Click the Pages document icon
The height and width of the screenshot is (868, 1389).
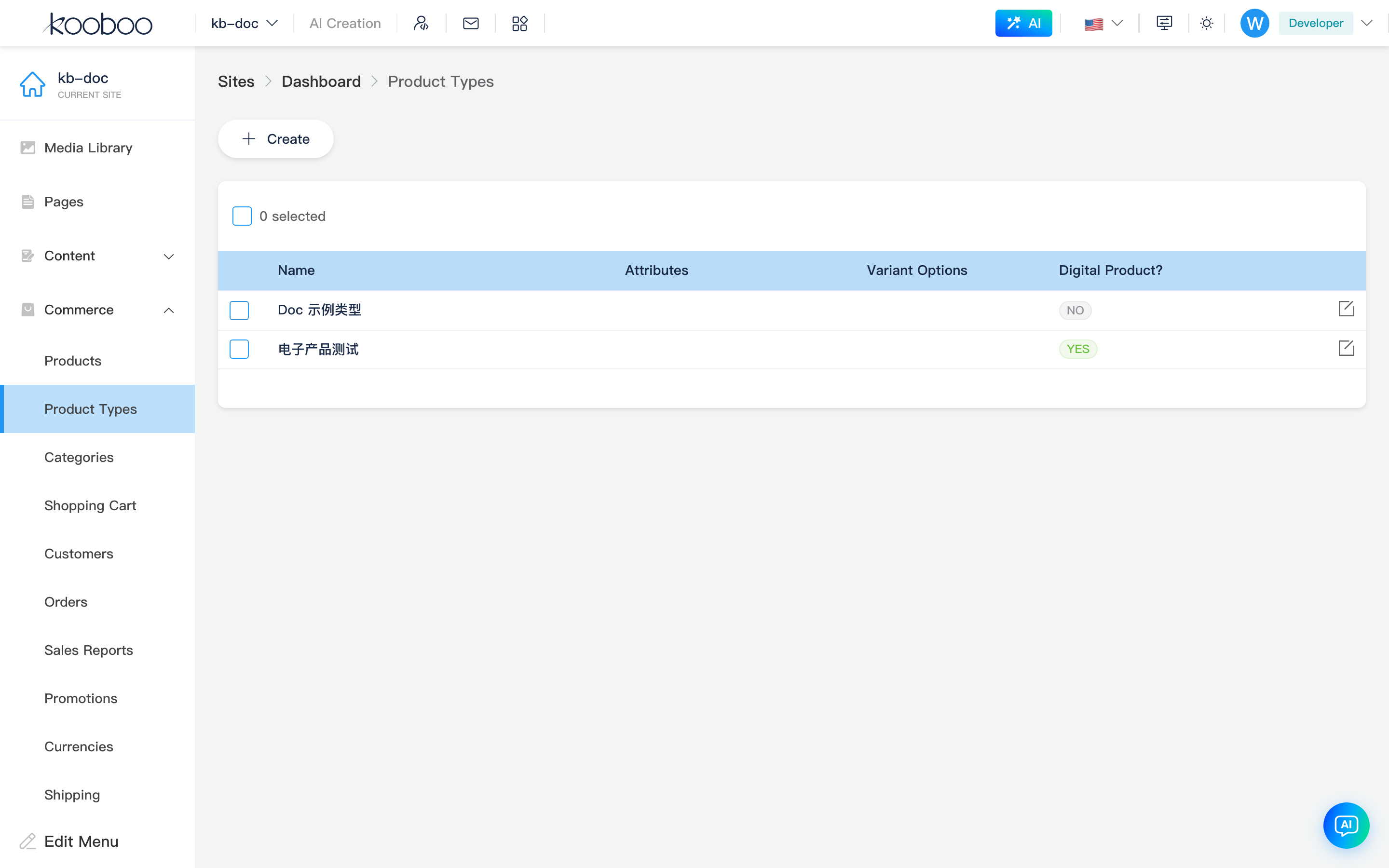27,202
